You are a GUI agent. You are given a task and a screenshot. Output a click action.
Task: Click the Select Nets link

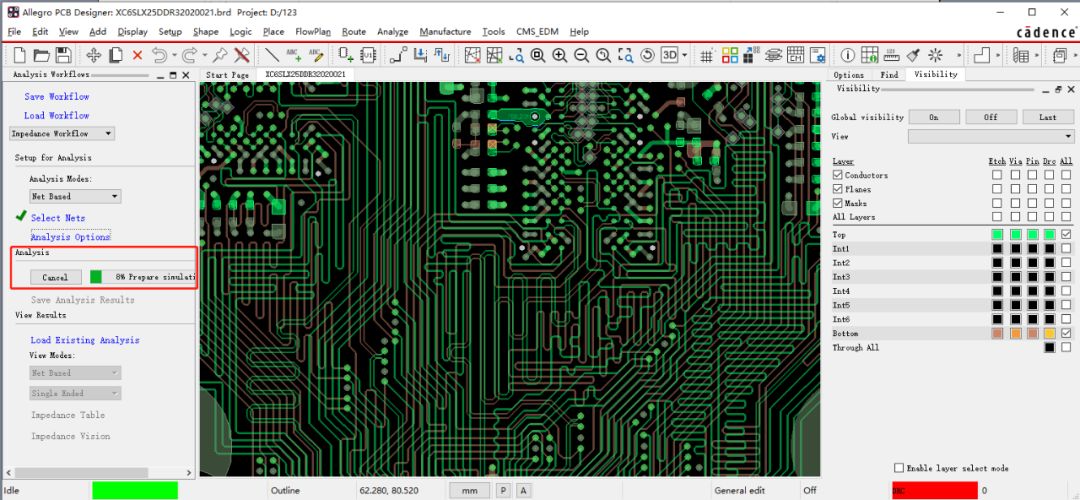pos(58,218)
